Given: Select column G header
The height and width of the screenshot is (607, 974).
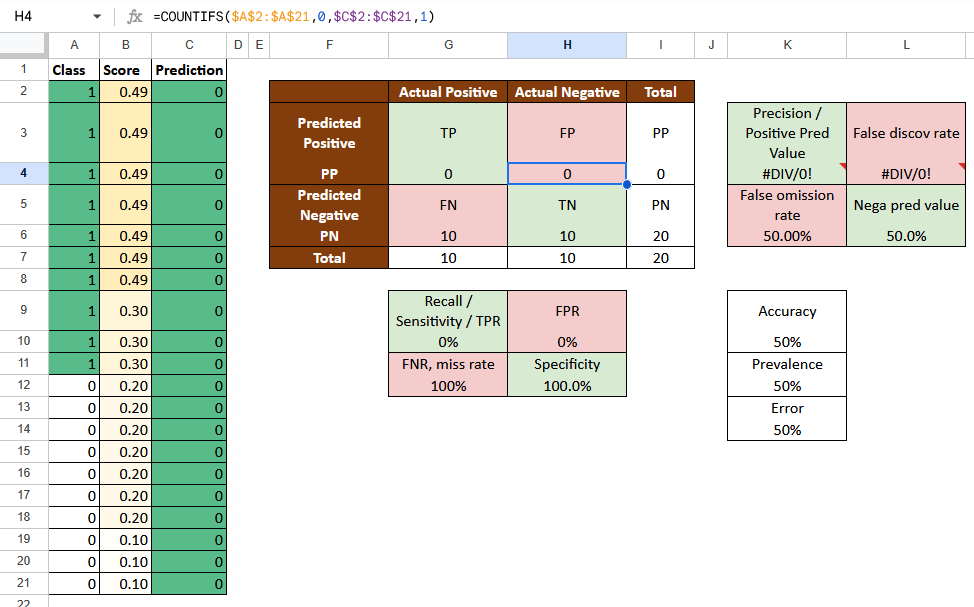Looking at the screenshot, I should (x=448, y=45).
